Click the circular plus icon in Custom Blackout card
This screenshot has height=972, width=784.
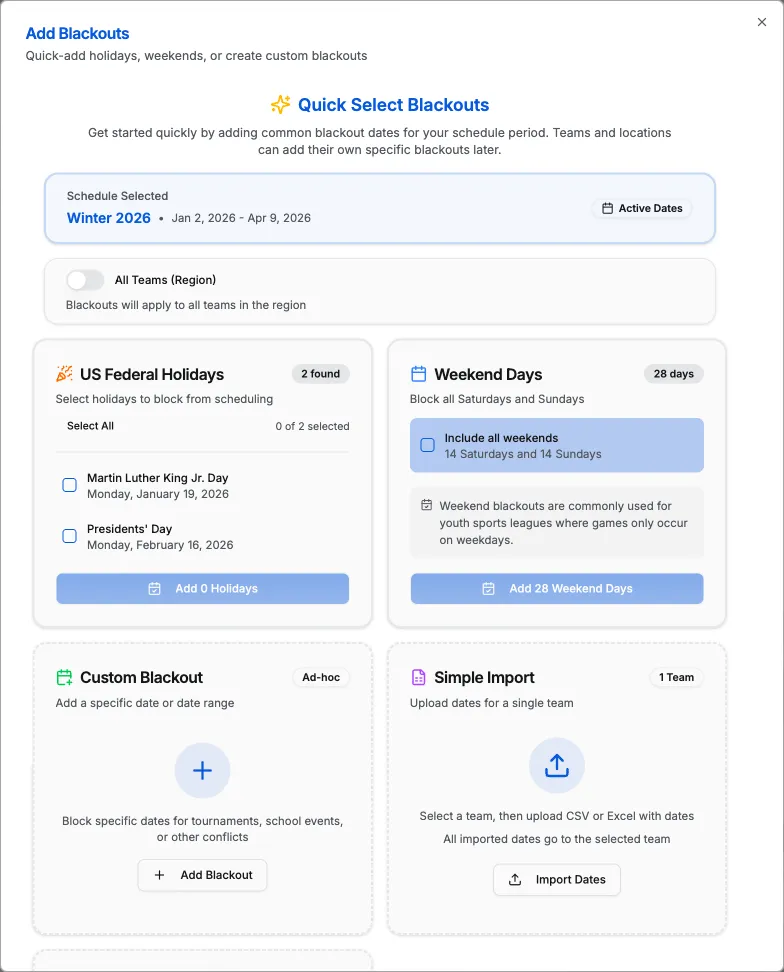[x=202, y=770]
